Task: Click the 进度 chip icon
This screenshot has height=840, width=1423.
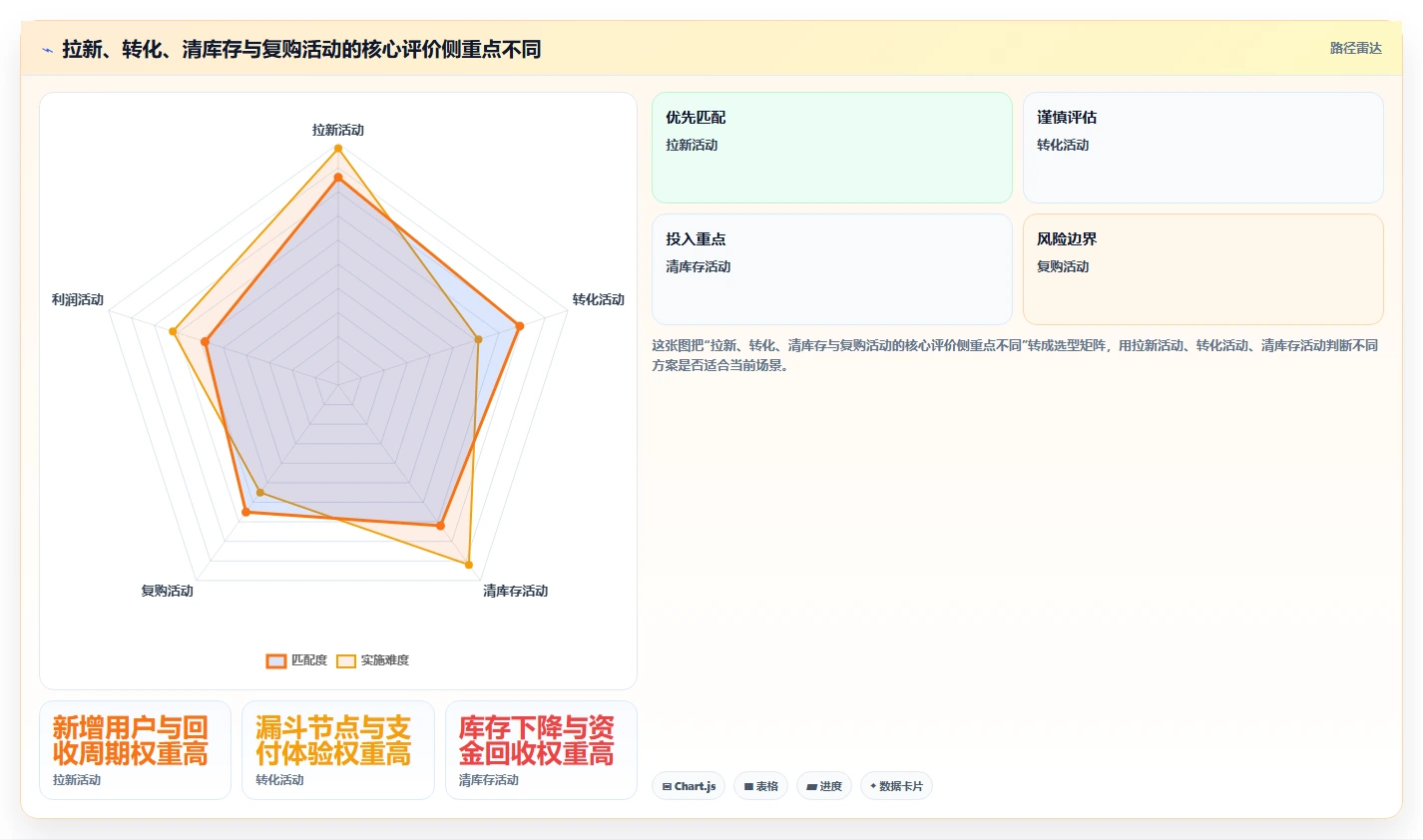Action: click(811, 786)
